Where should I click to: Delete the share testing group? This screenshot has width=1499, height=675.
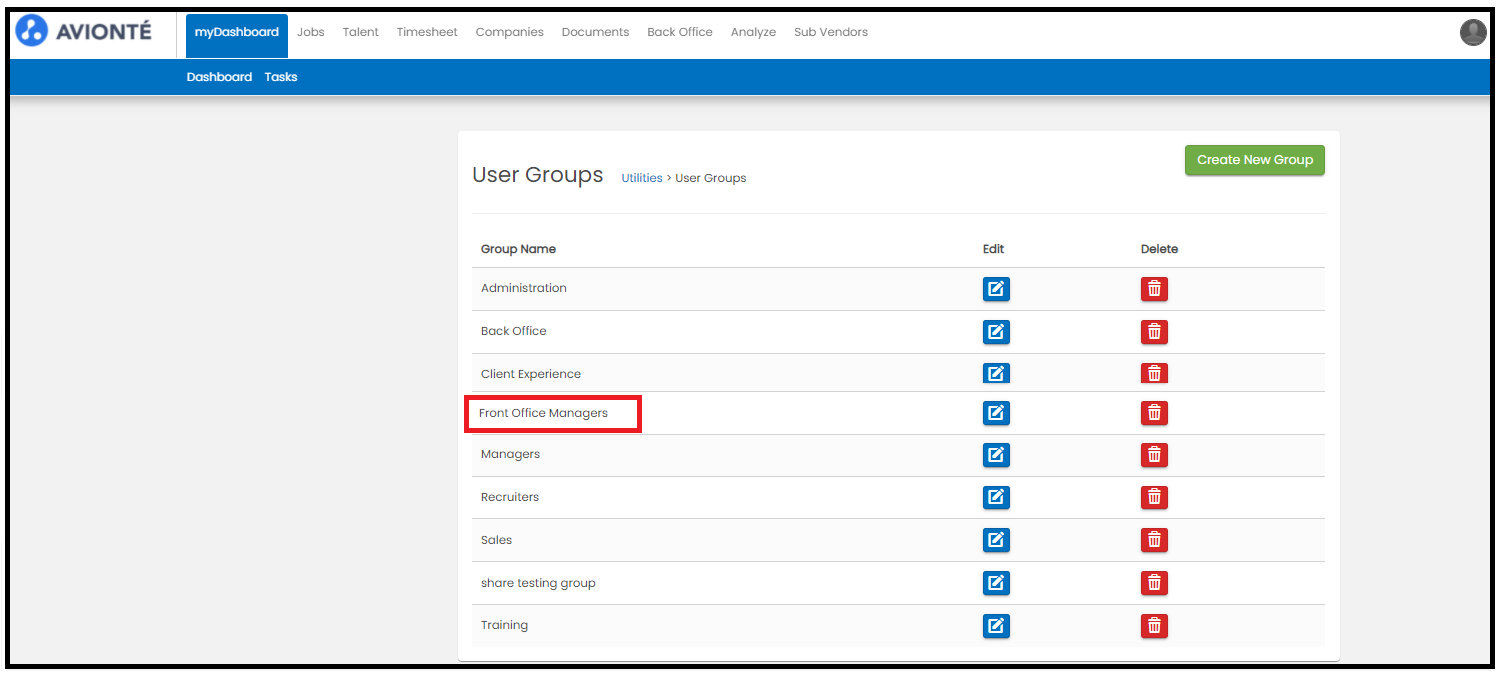coord(1154,582)
